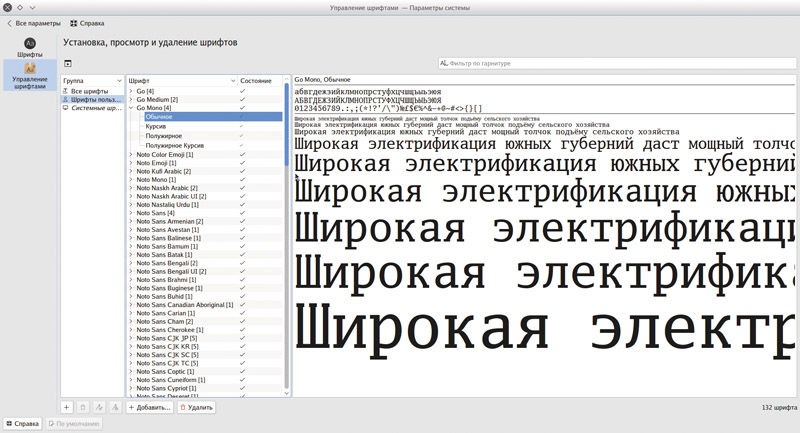Select the Noto Sans Cherokee [1] row
800x433 pixels.
click(x=205, y=330)
